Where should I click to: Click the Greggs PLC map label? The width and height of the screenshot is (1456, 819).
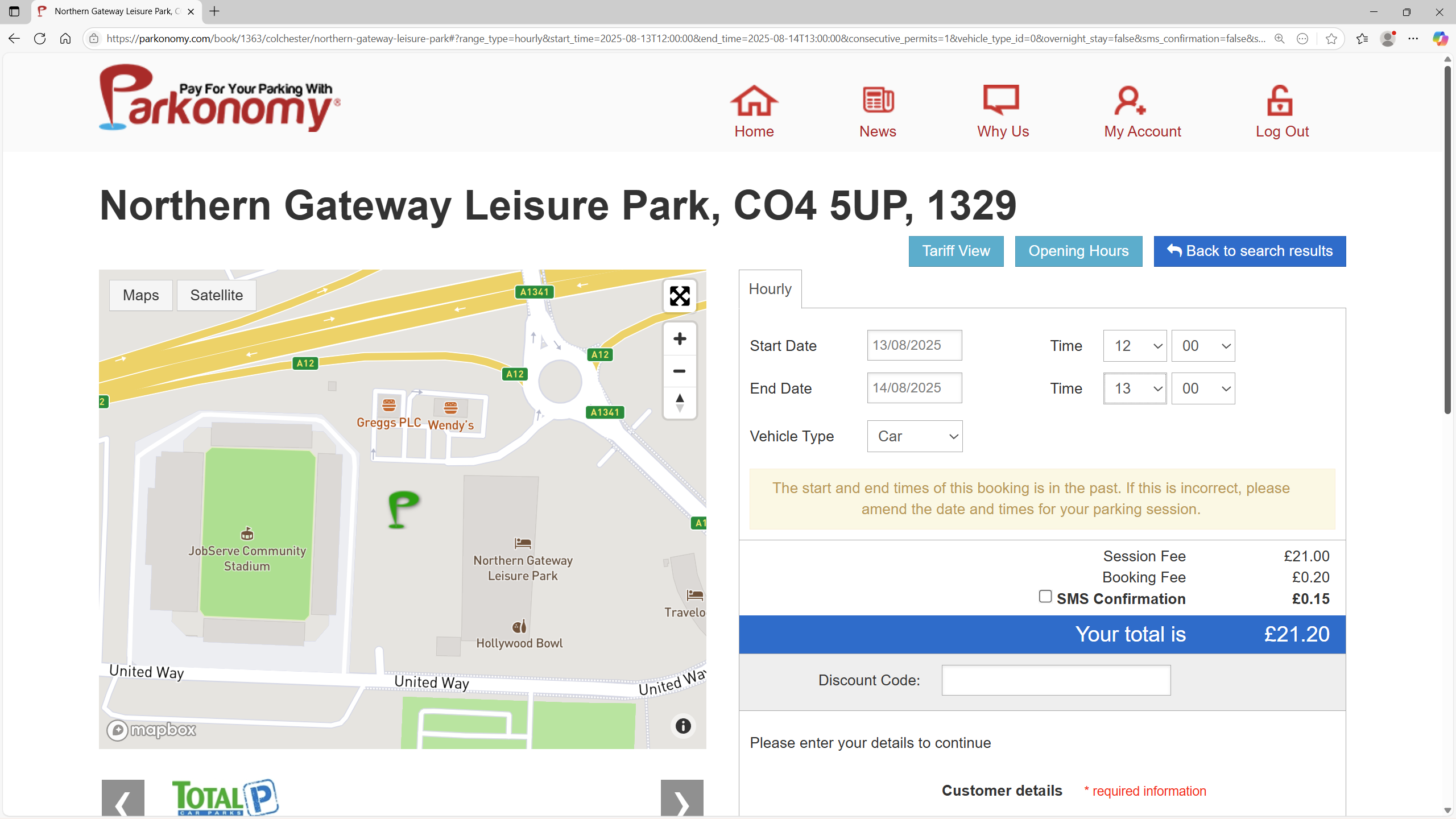coord(388,423)
